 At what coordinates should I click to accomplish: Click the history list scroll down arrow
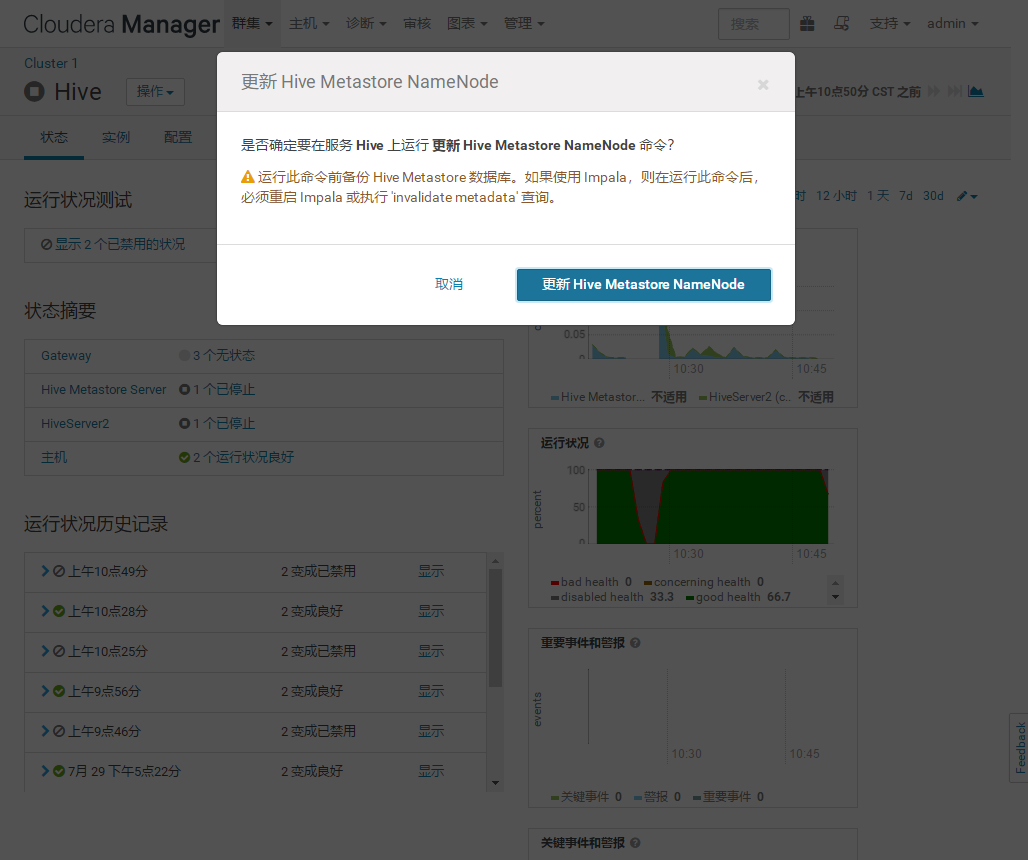click(x=496, y=783)
